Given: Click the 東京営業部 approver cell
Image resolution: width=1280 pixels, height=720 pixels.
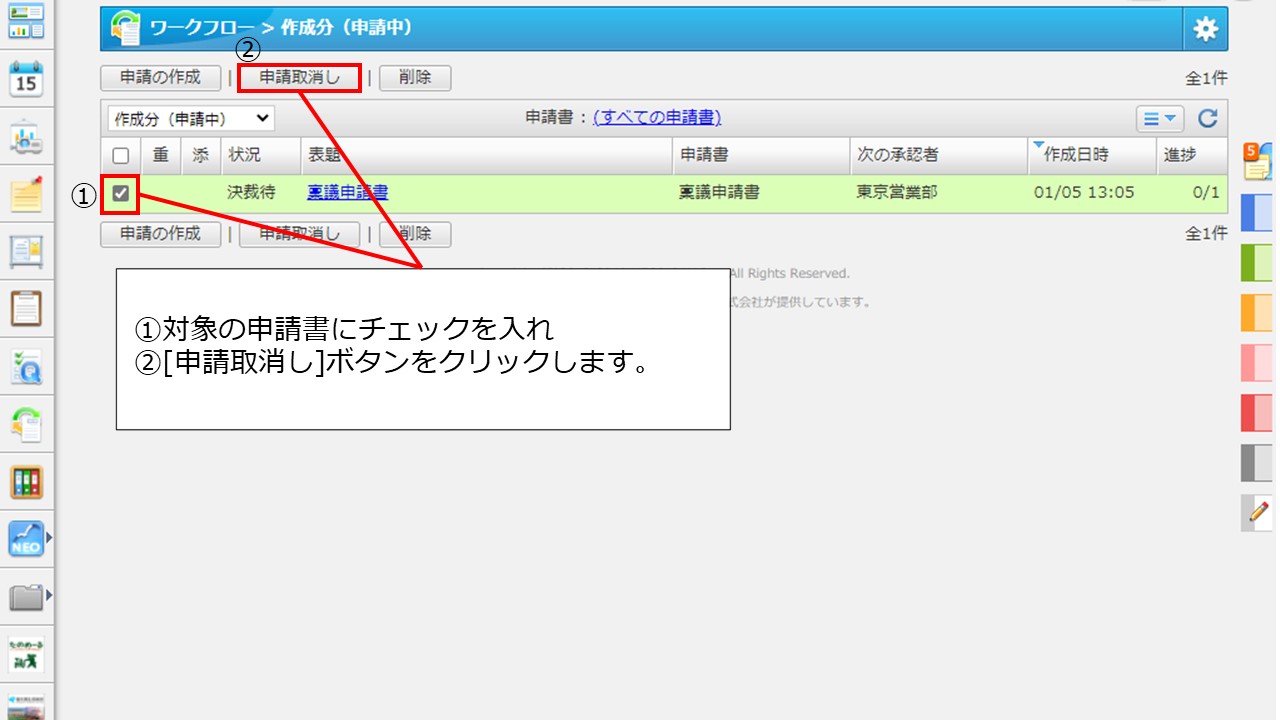Looking at the screenshot, I should [897, 193].
